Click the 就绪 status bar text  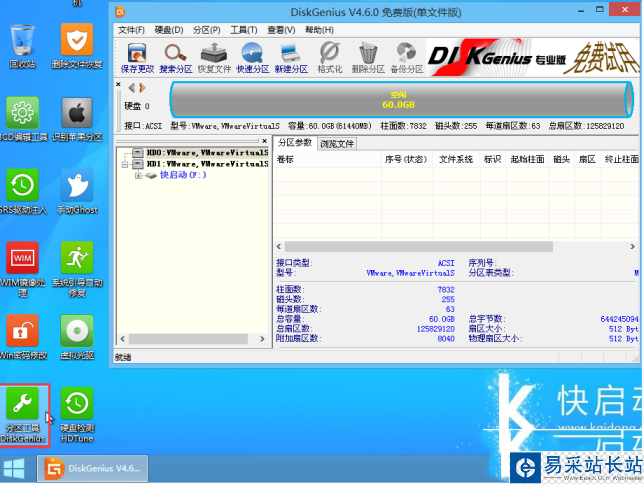[x=123, y=357]
